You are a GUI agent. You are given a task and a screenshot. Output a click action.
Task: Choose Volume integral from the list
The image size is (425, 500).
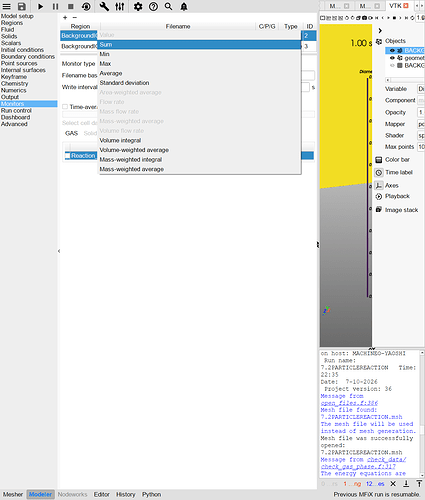tap(120, 140)
